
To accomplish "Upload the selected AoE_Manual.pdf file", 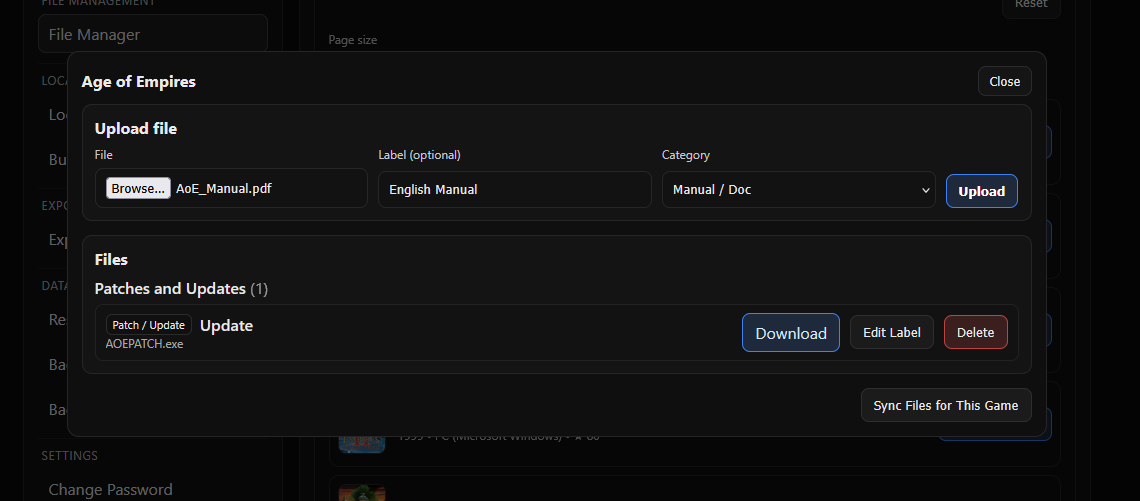I will pyautogui.click(x=982, y=191).
